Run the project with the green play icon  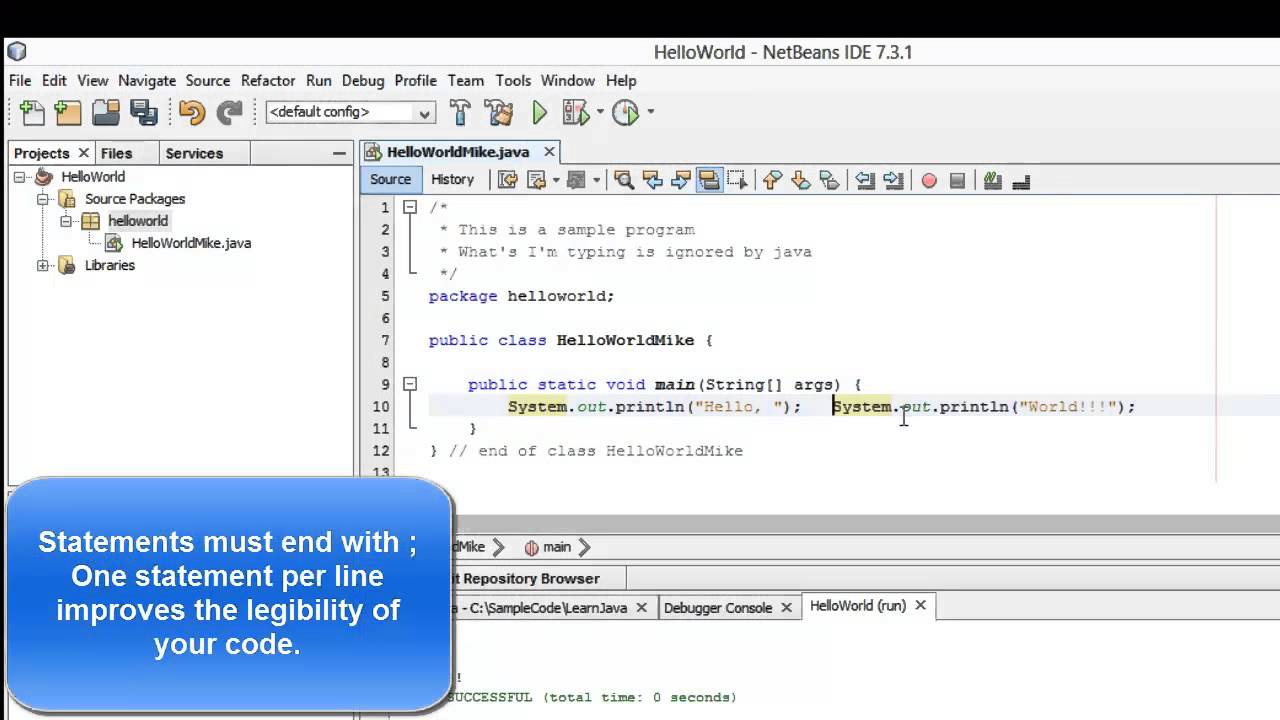point(540,112)
